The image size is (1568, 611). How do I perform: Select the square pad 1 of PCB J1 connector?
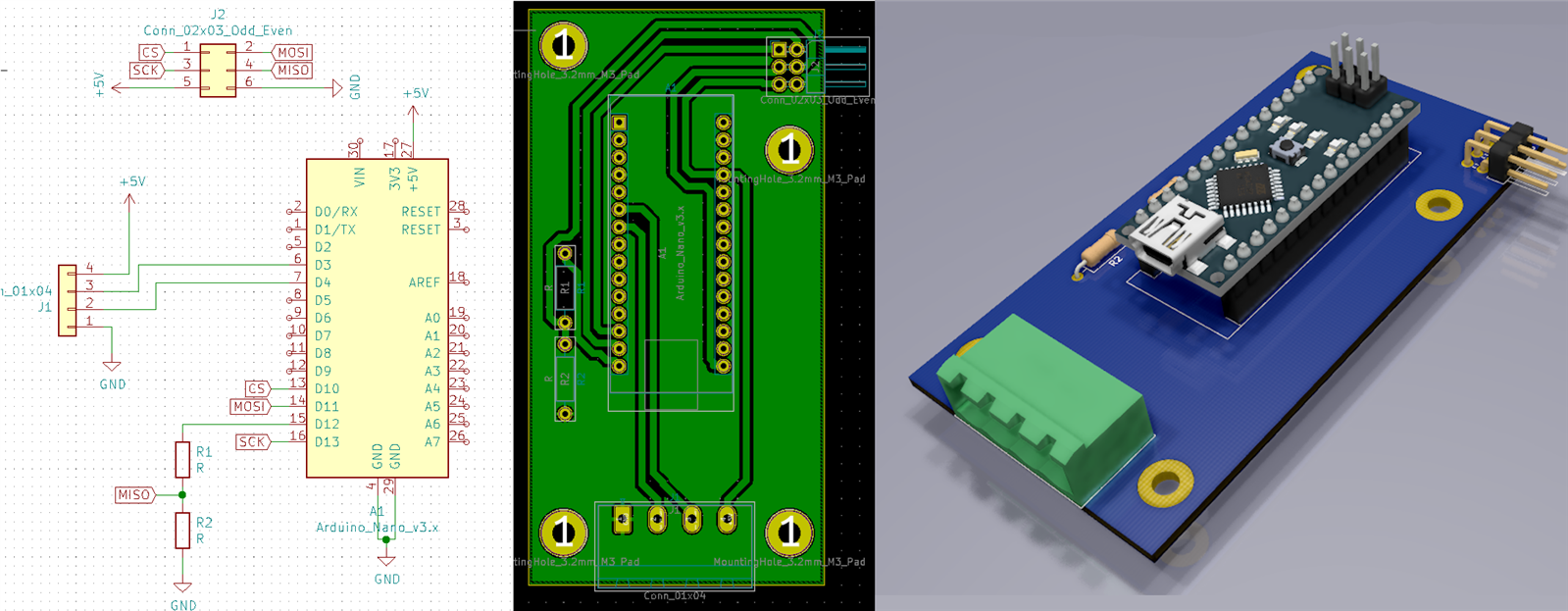pos(623,518)
